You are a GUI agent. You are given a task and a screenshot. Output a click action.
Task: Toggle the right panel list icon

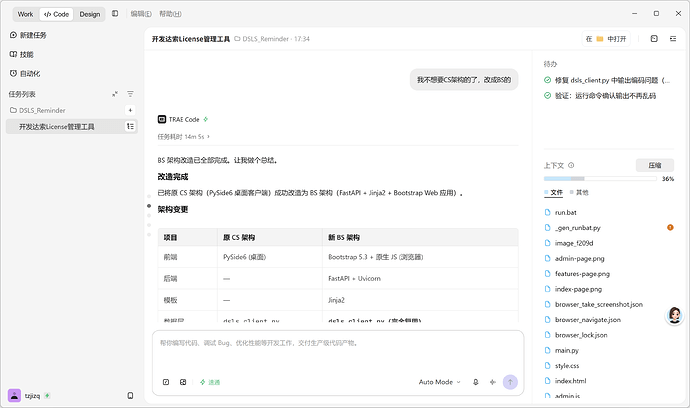pyautogui.click(x=673, y=39)
